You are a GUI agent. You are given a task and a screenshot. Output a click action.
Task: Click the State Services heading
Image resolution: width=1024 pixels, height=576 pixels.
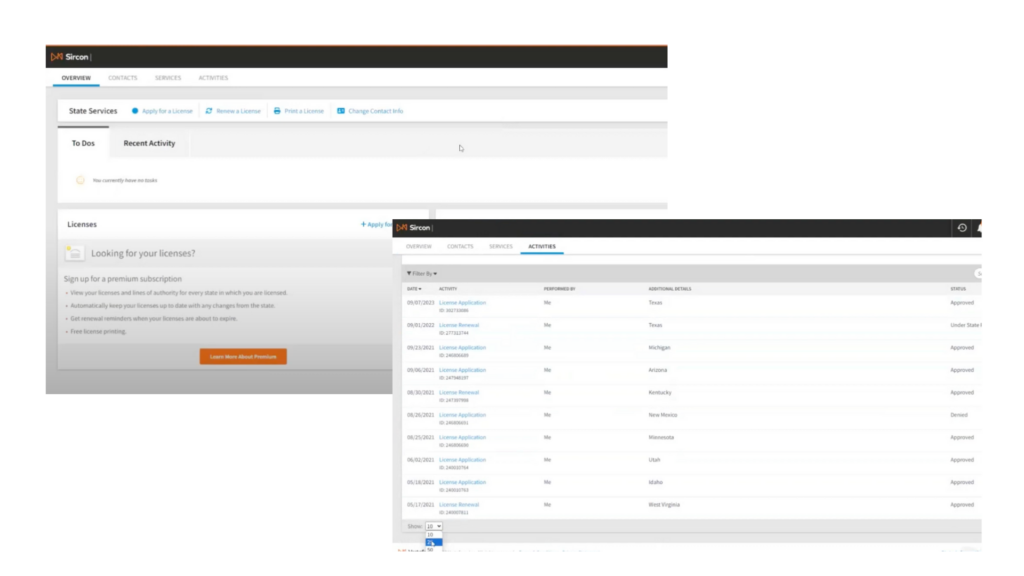[x=93, y=111]
